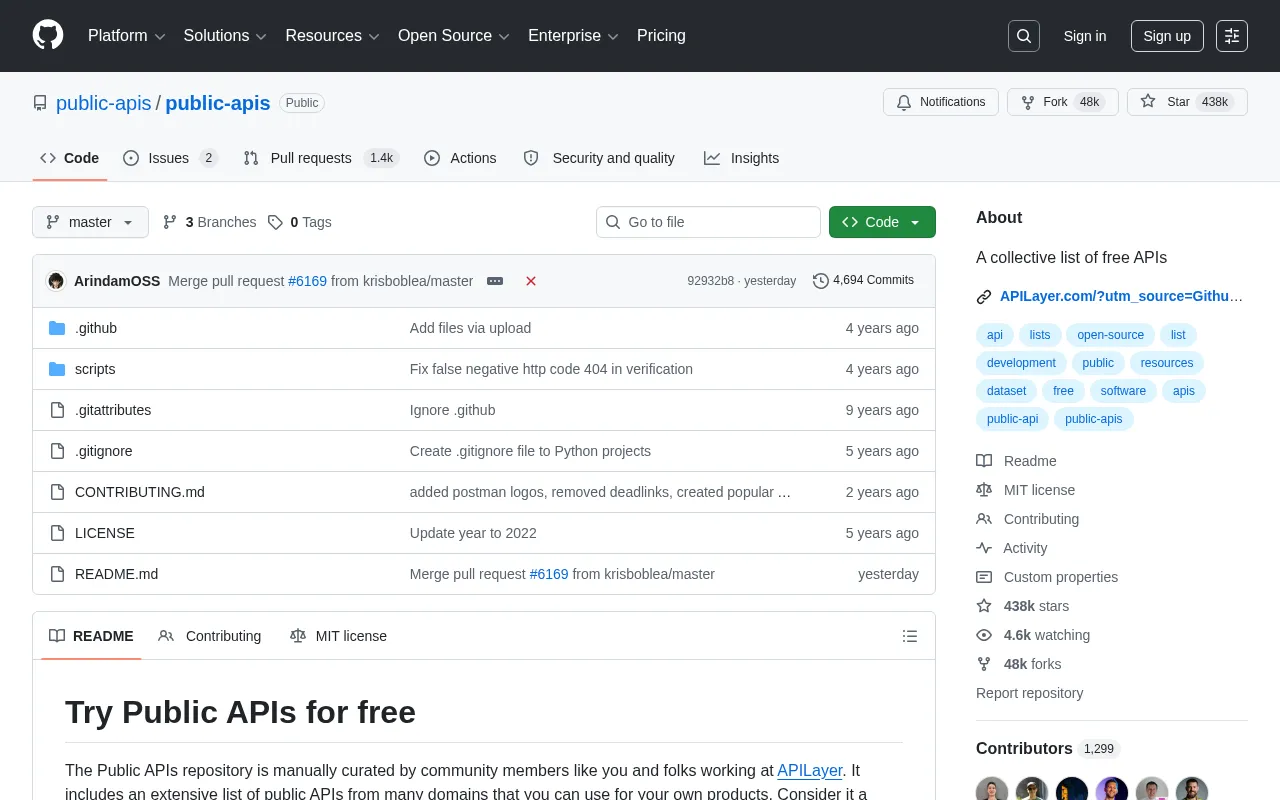Image resolution: width=1280 pixels, height=800 pixels.
Task: Open pull request #6169 in commit header
Action: (307, 281)
